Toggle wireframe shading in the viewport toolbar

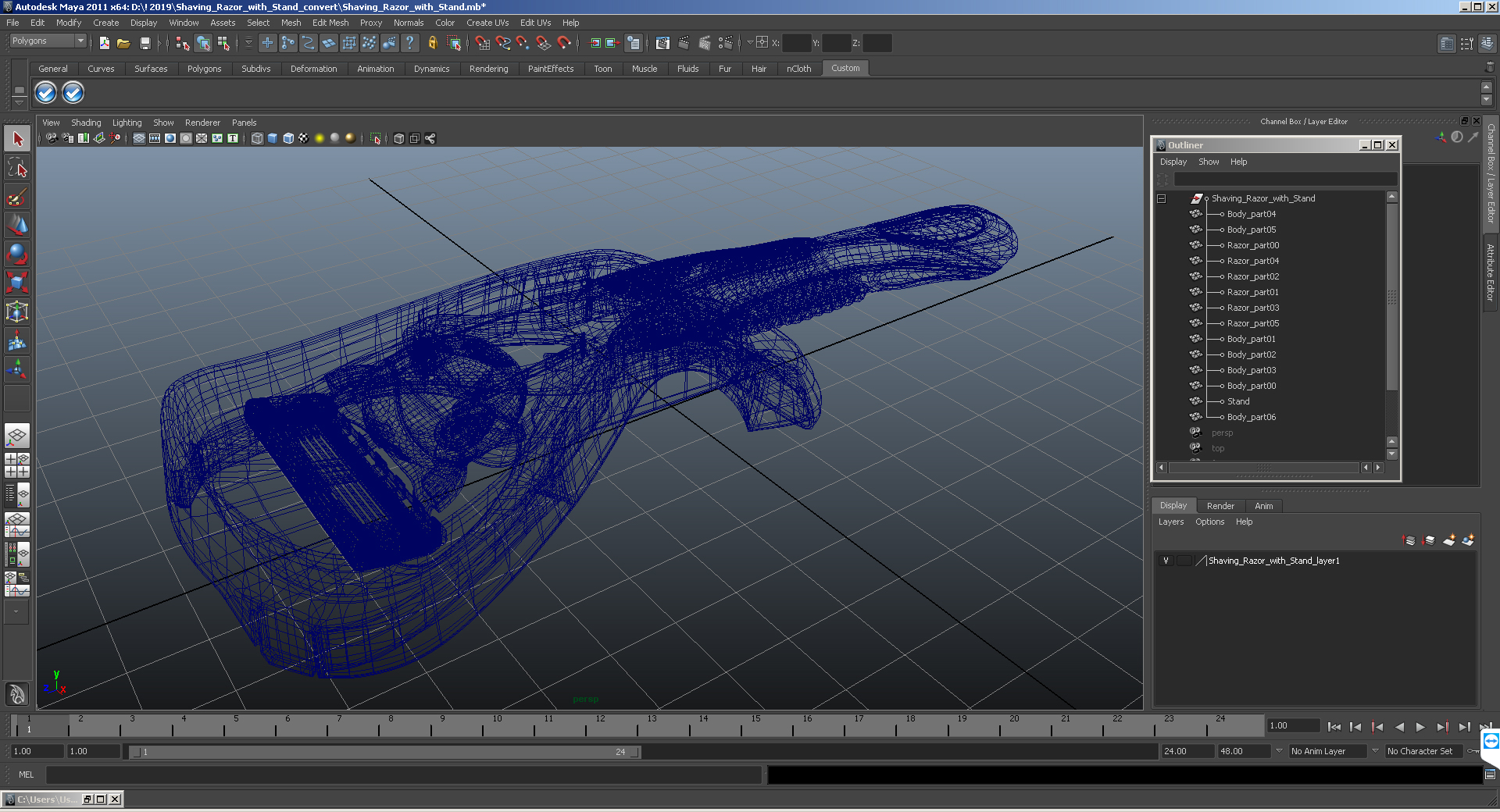[x=257, y=138]
